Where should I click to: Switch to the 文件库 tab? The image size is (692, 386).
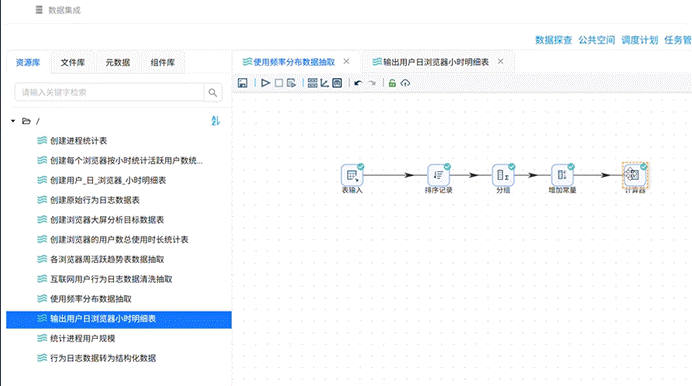click(73, 63)
